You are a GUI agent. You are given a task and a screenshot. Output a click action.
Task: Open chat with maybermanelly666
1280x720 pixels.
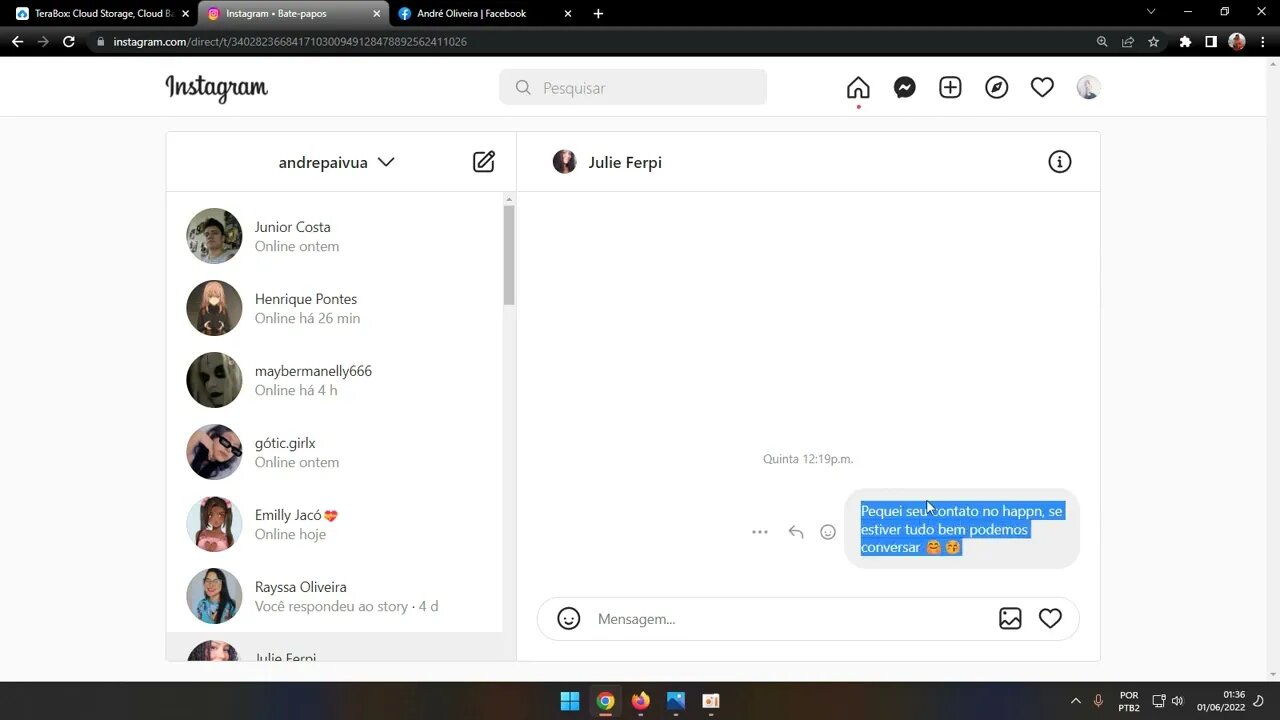335,380
